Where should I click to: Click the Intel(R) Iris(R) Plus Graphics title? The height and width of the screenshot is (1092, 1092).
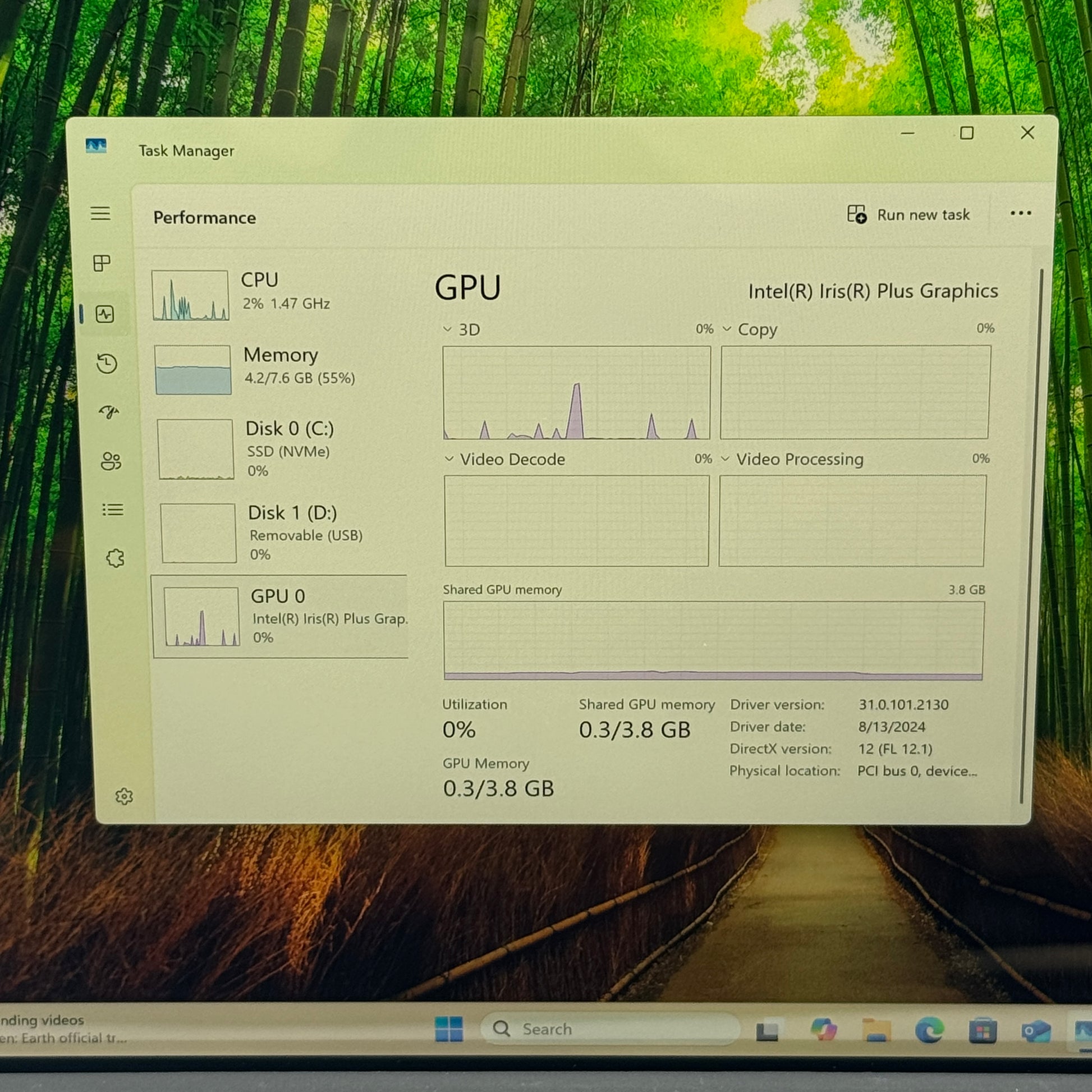point(873,291)
